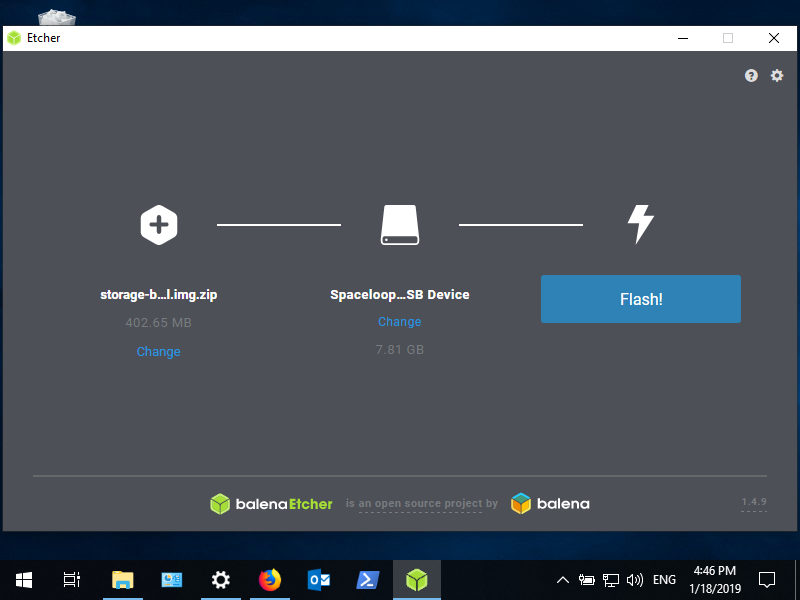The width and height of the screenshot is (800, 600).
Task: Show hidden system tray icons chevron
Action: 563,580
